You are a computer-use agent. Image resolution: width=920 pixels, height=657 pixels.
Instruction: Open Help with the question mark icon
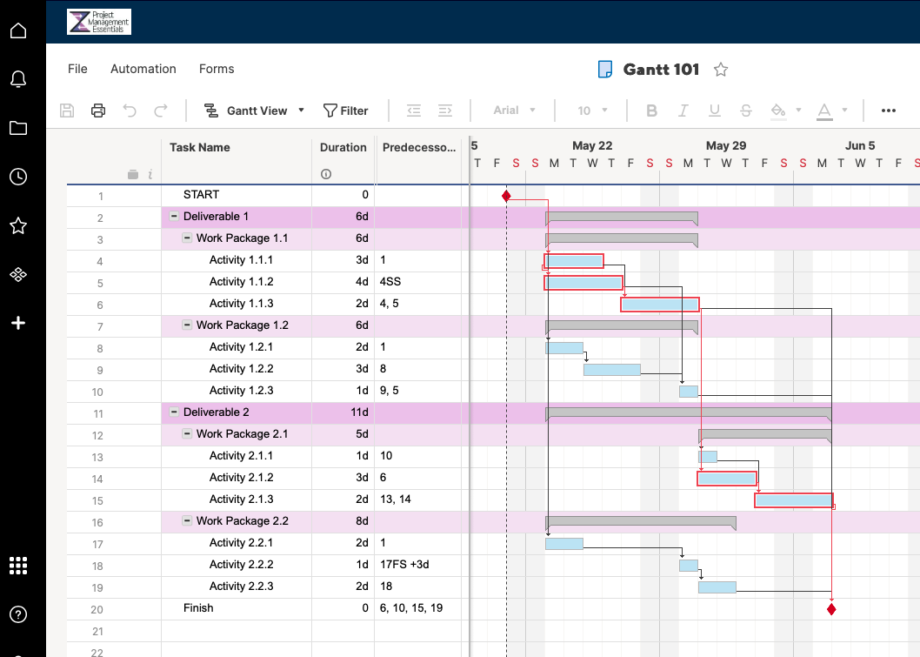click(18, 614)
